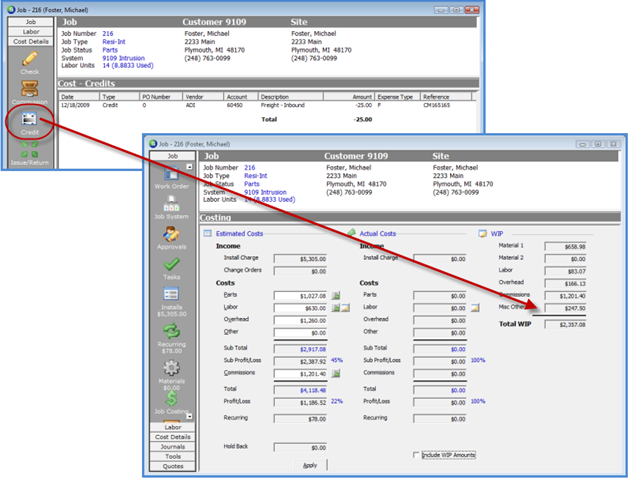
Task: Click the Apply button
Action: tap(310, 465)
